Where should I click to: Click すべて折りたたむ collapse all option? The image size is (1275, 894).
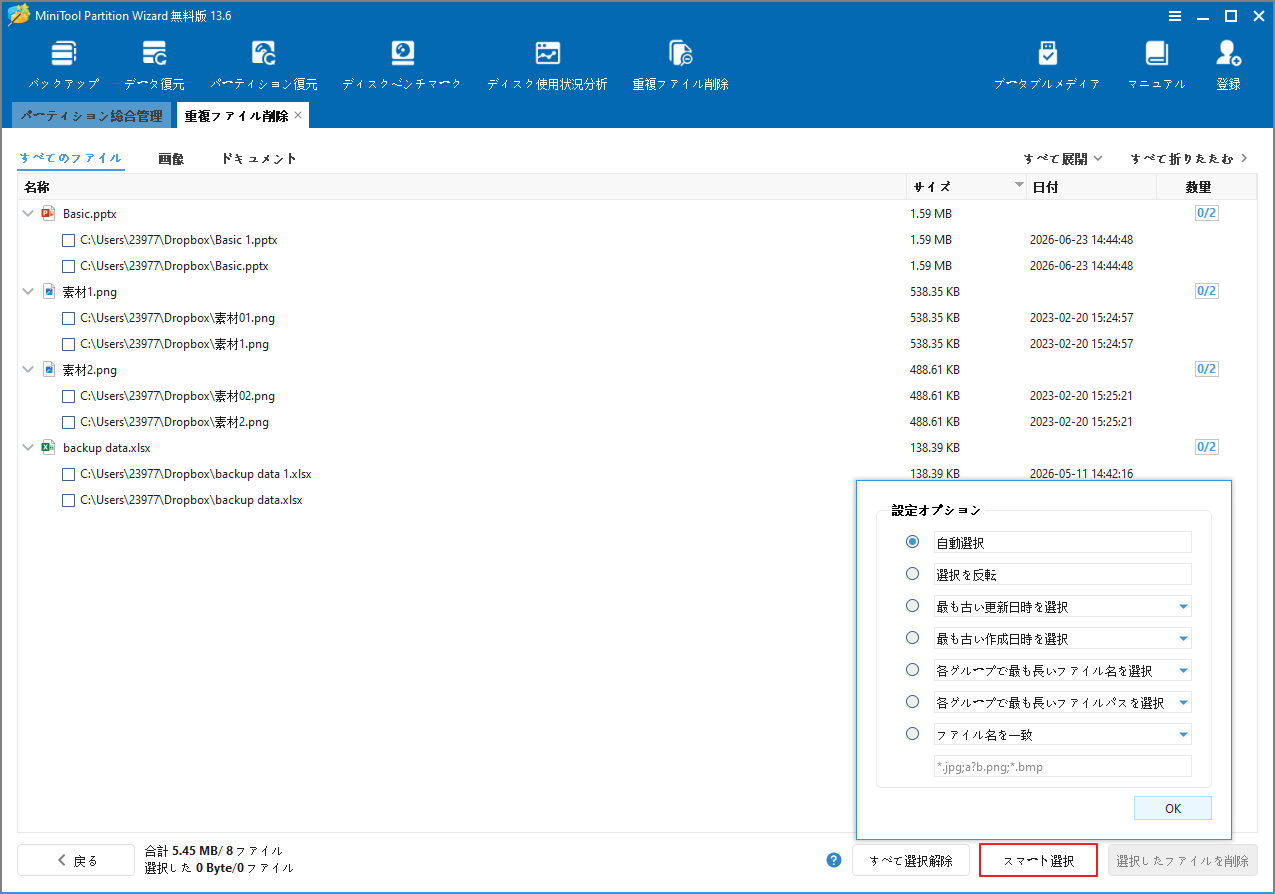pos(1188,158)
